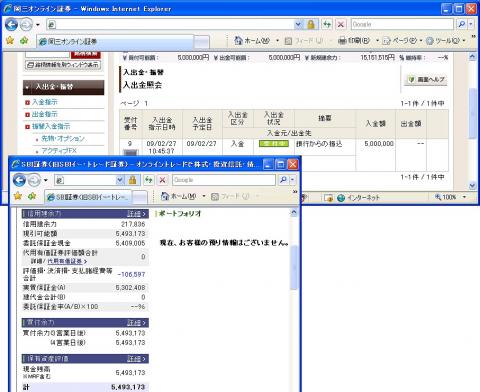Stop loading in SBI証券 window
Screen dimensions: 480x392
[162, 180]
